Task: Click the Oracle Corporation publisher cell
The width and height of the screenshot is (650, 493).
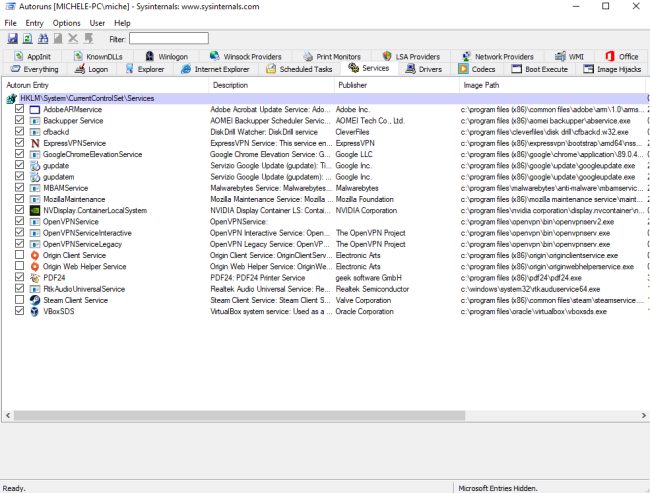Action: 364,311
